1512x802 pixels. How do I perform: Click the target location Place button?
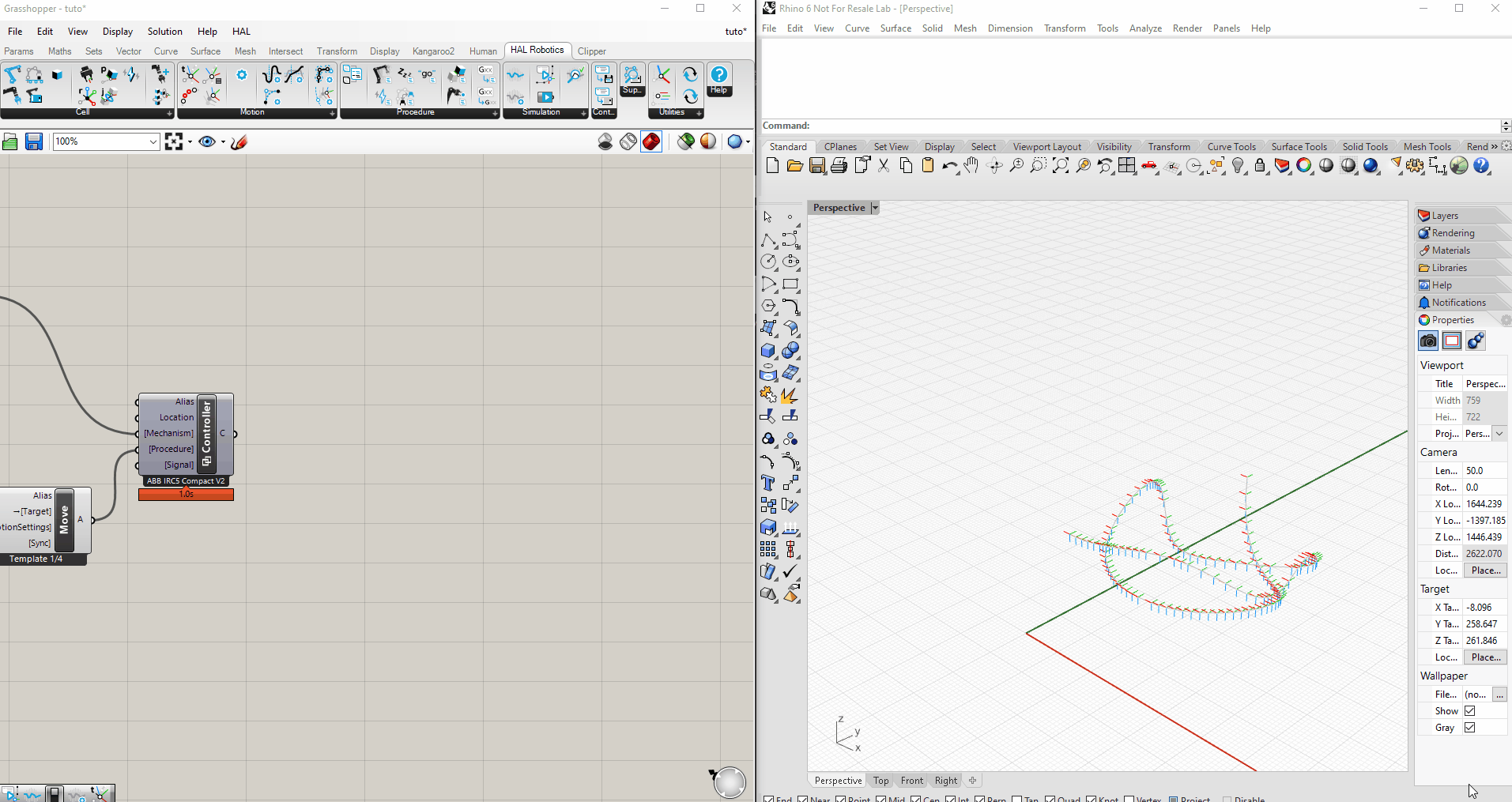[1485, 657]
